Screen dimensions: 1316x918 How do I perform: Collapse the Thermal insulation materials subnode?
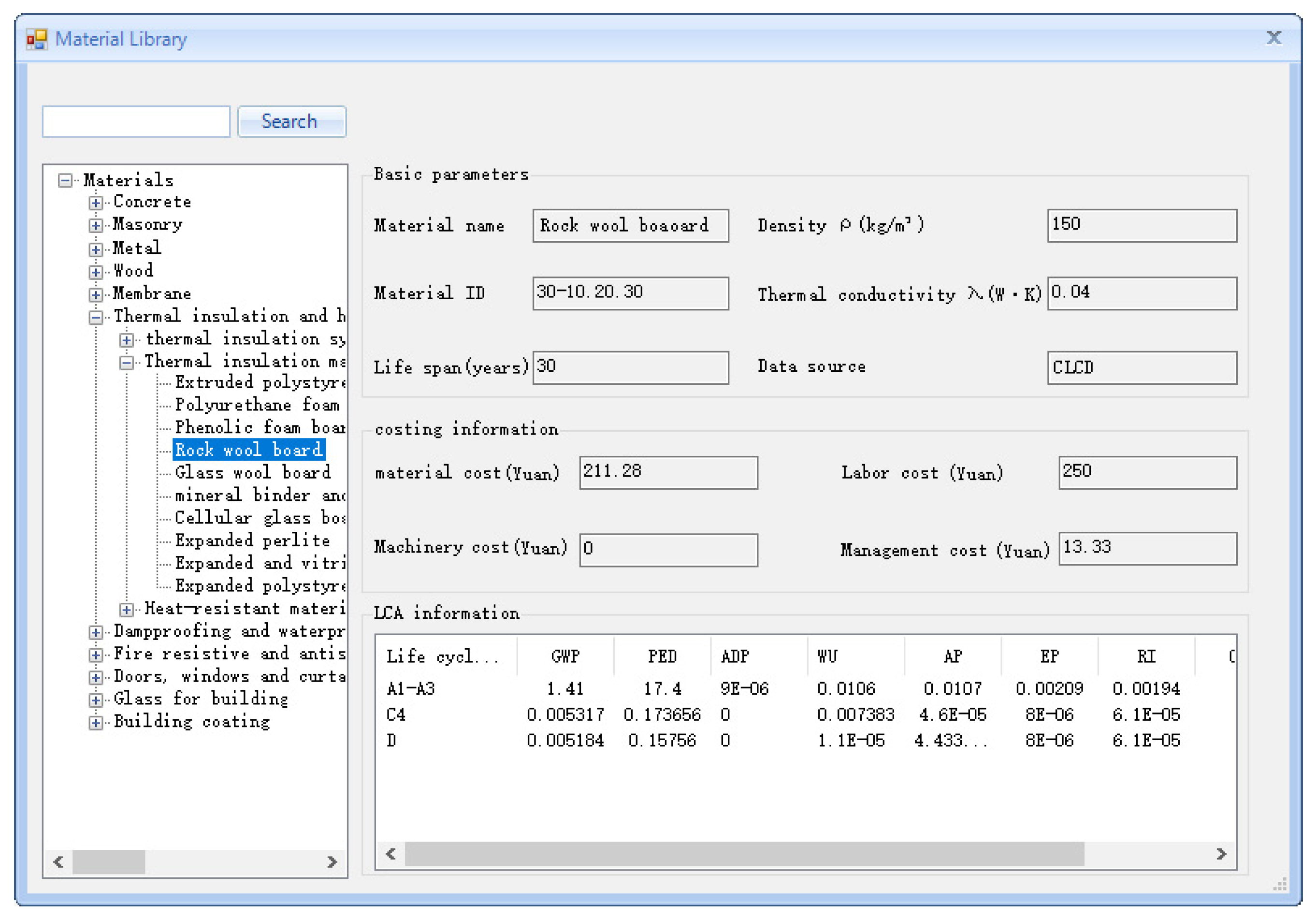tap(127, 363)
